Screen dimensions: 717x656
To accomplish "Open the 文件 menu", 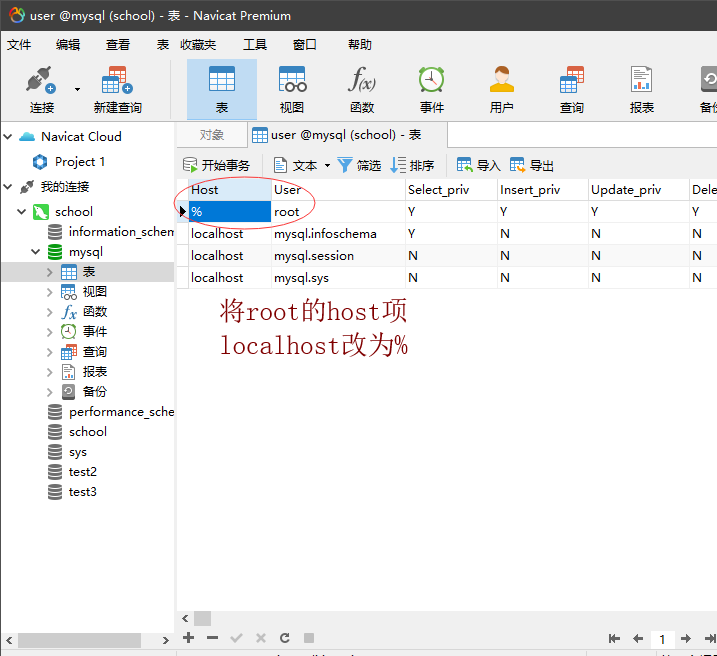I will click(19, 45).
